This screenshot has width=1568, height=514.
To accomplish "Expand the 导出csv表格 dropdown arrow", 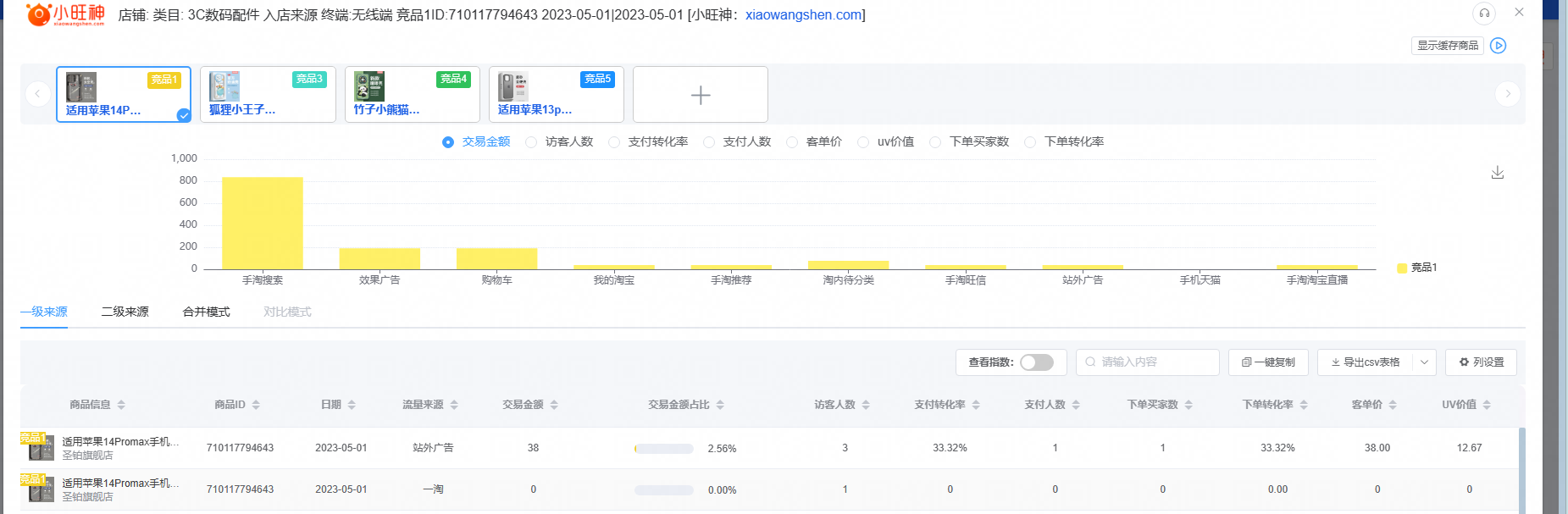I will (x=1424, y=362).
